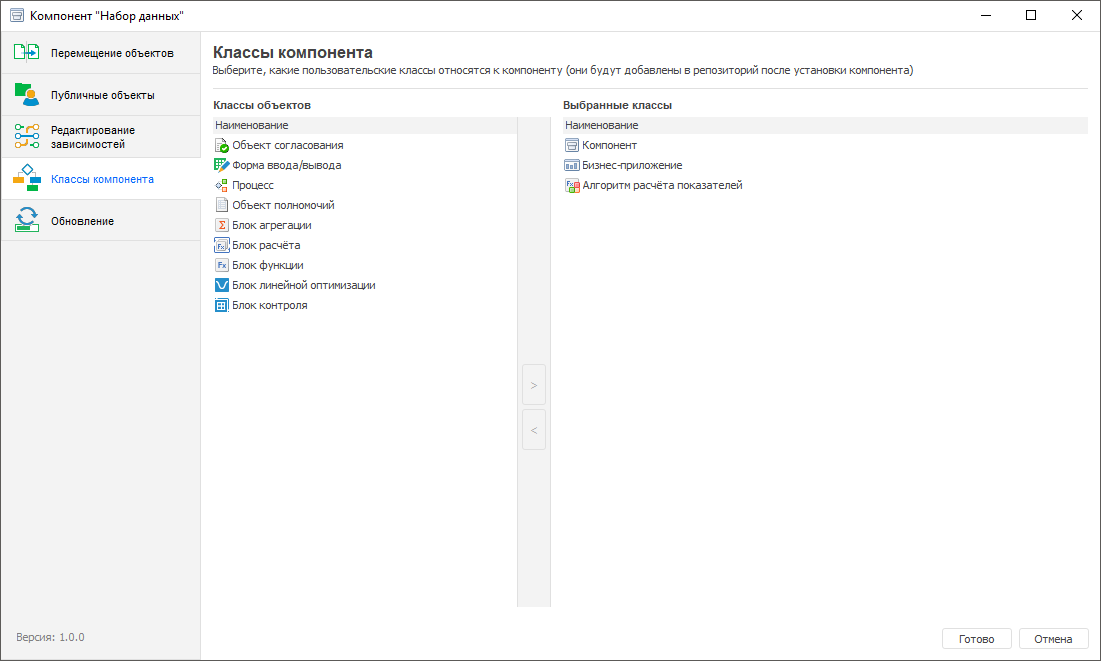Click the Процесс item icon
The image size is (1101, 661).
point(222,186)
